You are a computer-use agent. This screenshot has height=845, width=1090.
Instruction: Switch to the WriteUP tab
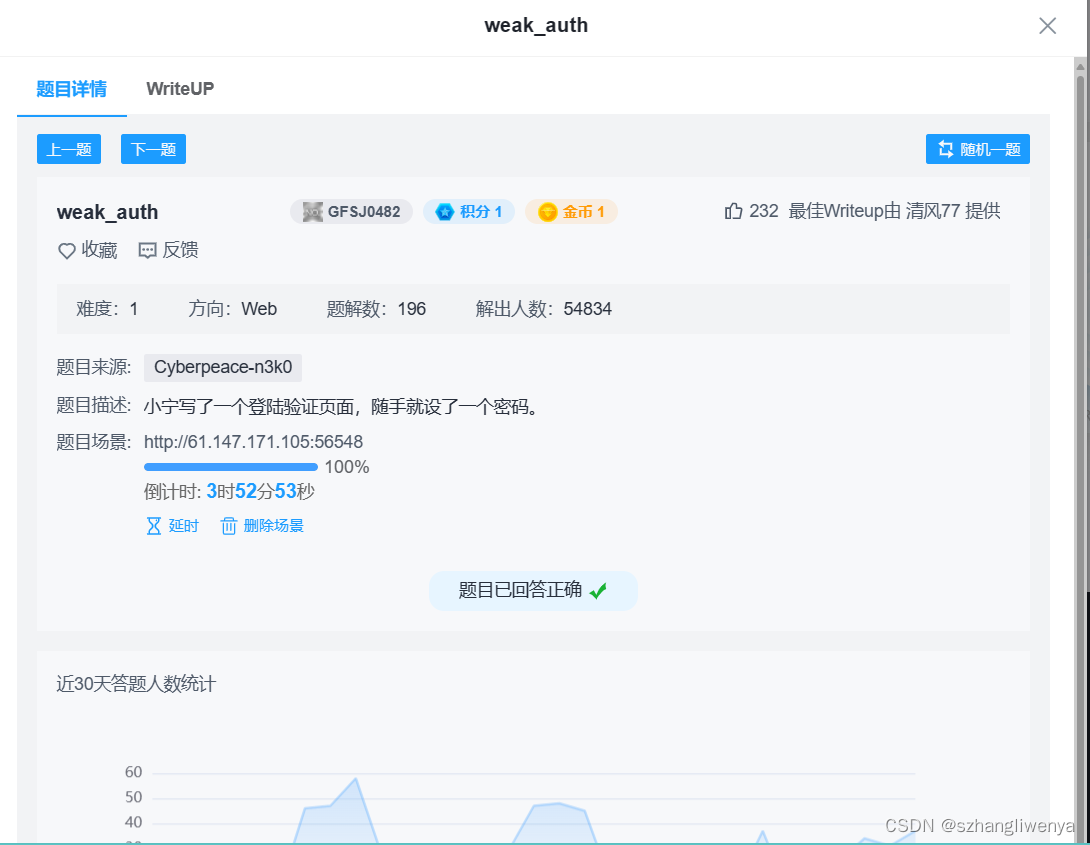179,88
